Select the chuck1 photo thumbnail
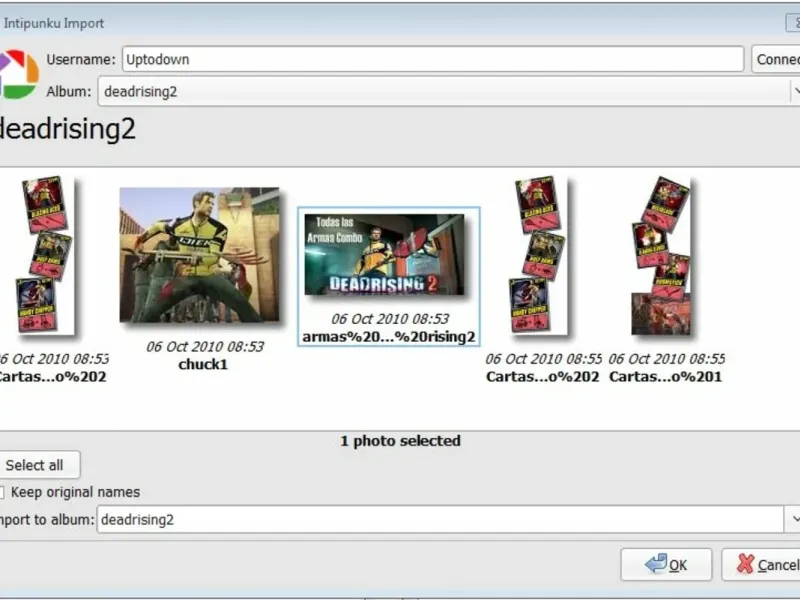This screenshot has height=600, width=800. point(199,255)
